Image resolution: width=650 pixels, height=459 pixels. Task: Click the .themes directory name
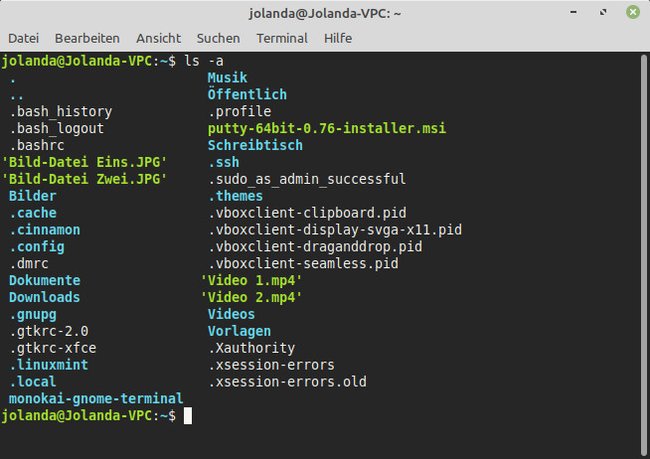coord(235,196)
